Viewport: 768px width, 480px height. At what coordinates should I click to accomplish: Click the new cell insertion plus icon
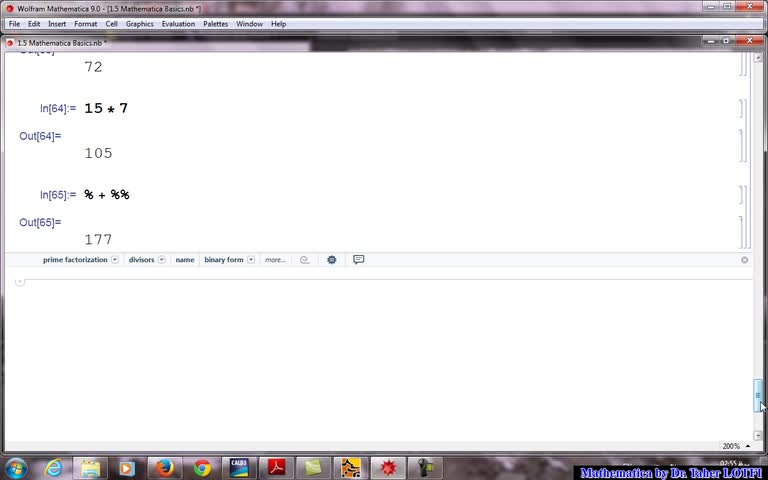tap(20, 282)
